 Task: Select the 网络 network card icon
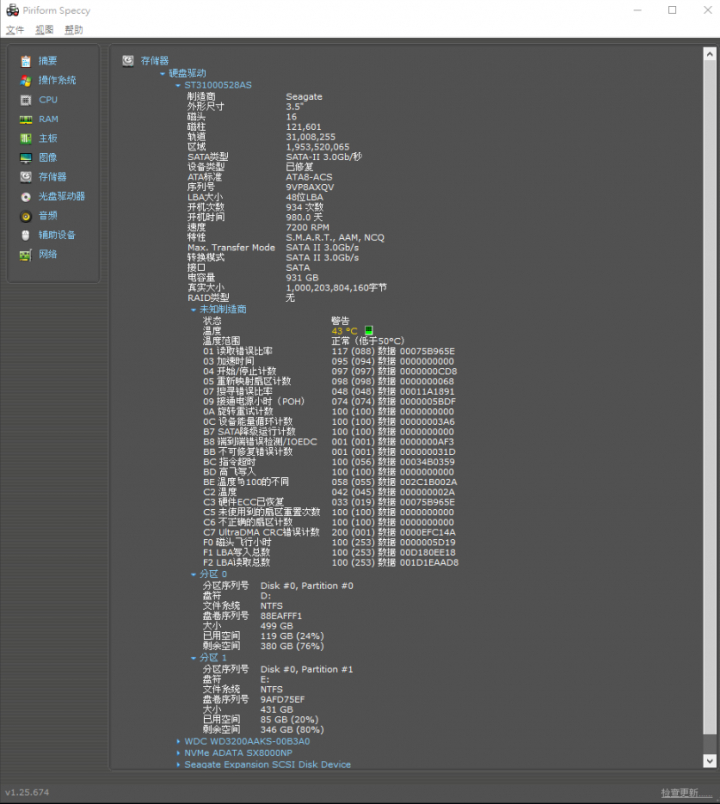point(26,254)
